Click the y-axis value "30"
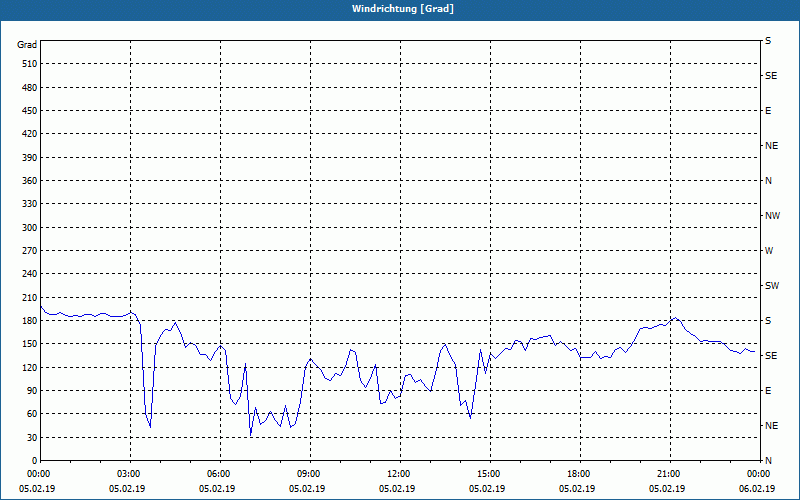The height and width of the screenshot is (500, 800). 32,438
